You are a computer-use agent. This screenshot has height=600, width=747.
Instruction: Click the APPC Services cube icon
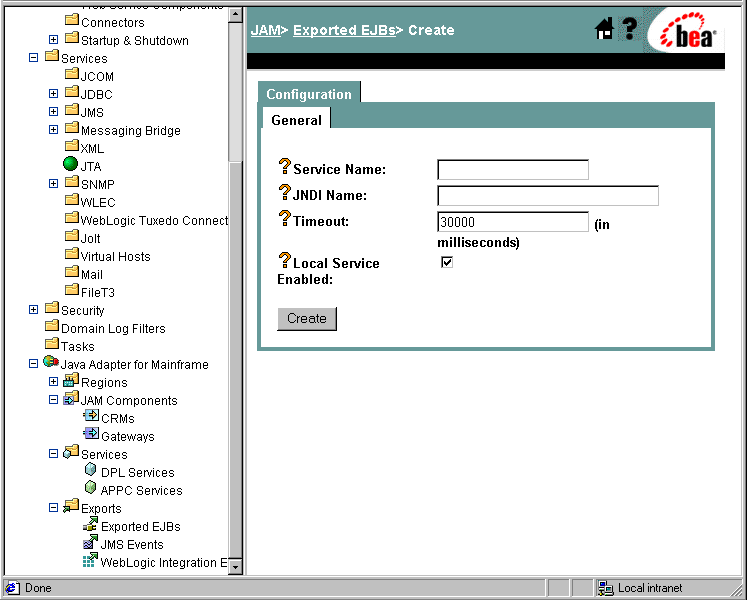coord(90,488)
